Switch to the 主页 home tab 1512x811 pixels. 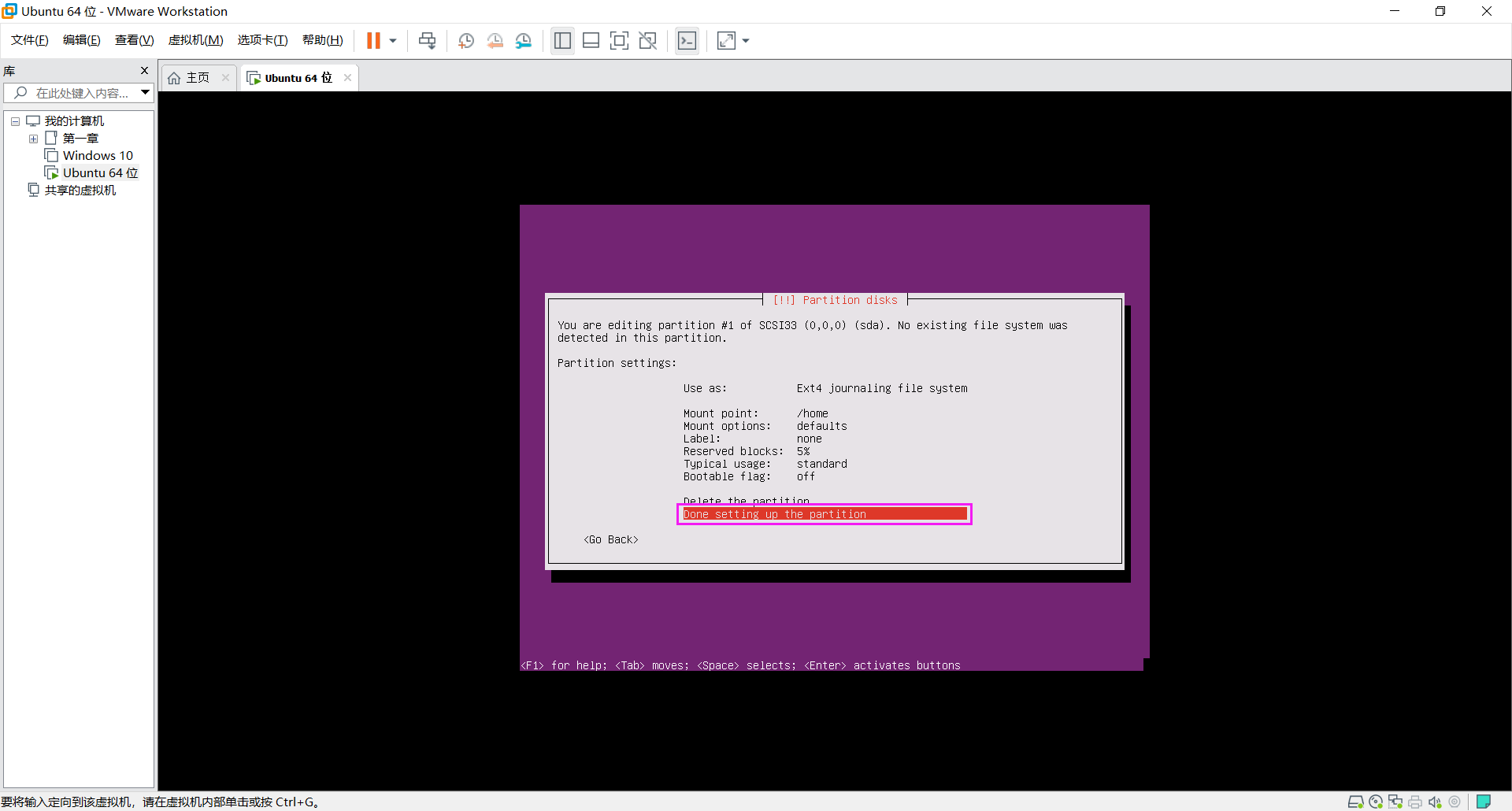pyautogui.click(x=198, y=78)
